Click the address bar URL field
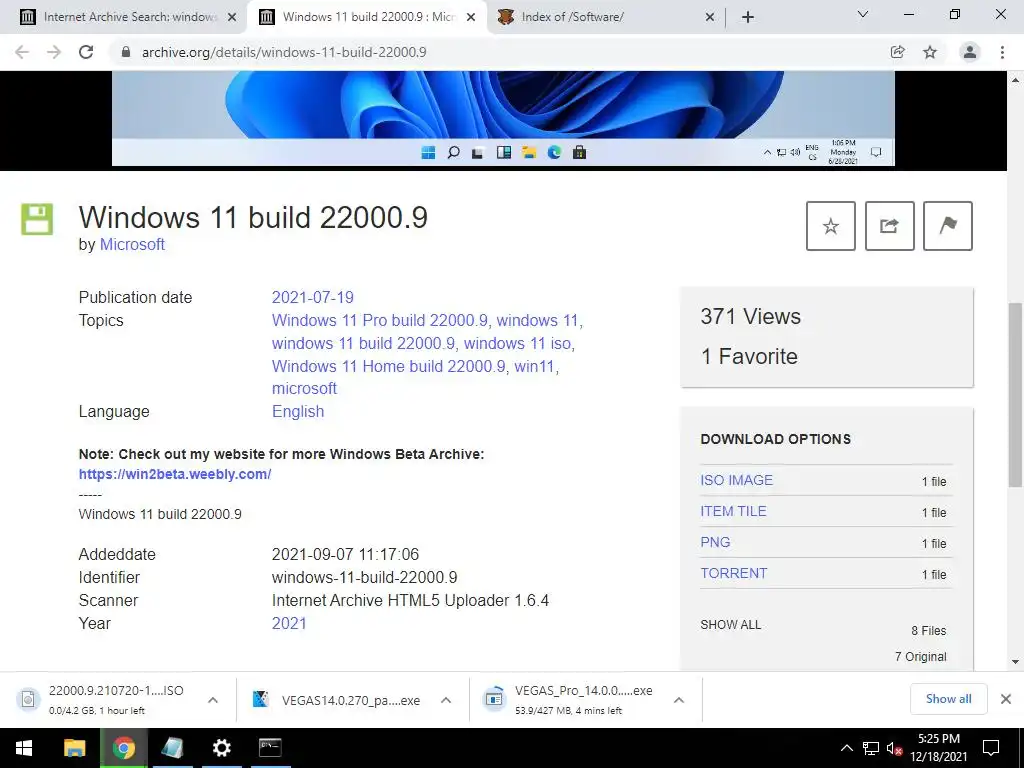This screenshot has width=1024, height=768. click(x=503, y=52)
